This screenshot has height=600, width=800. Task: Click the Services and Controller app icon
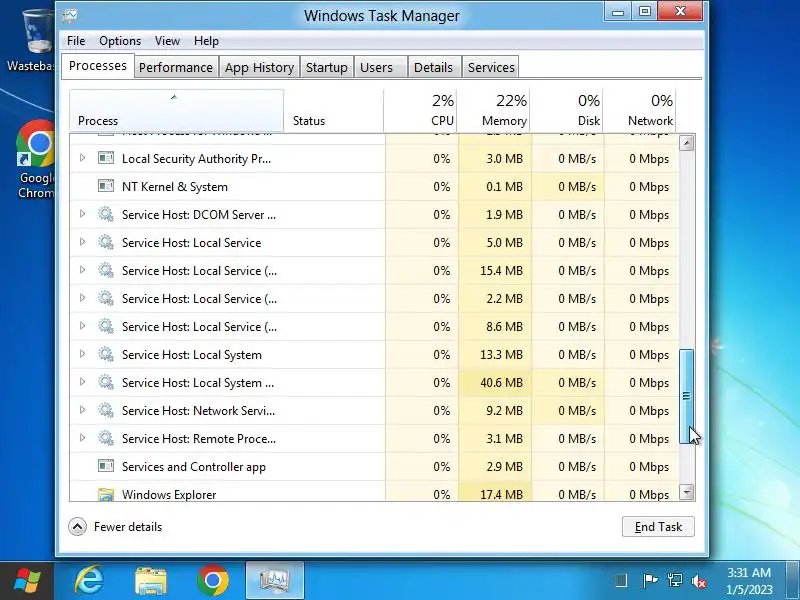tap(106, 466)
